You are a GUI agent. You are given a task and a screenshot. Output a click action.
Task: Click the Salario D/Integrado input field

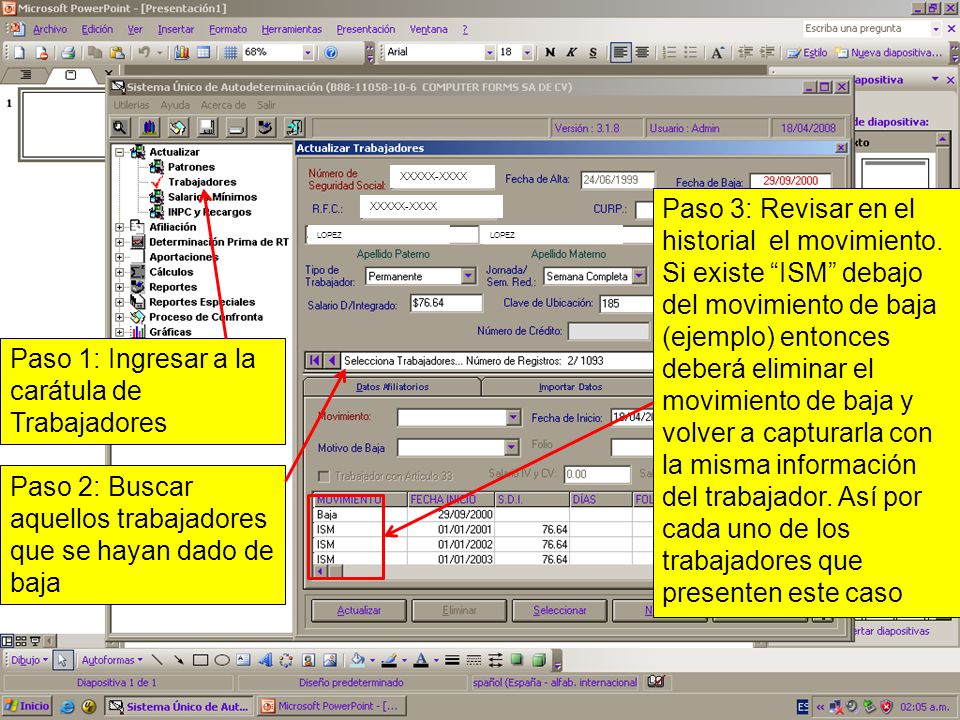pyautogui.click(x=446, y=303)
